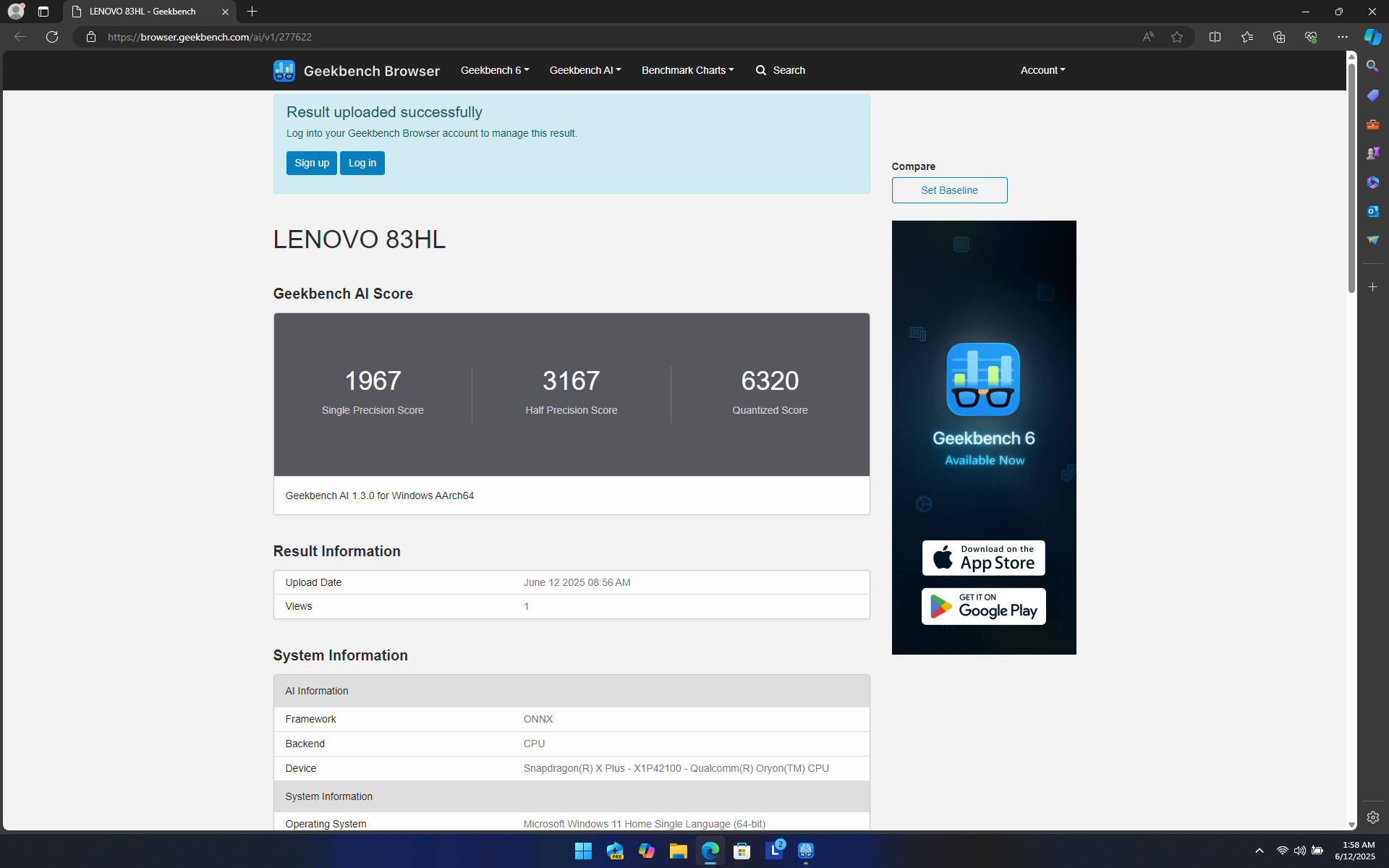The height and width of the screenshot is (868, 1389).
Task: Open the Benchmark Charts dropdown
Action: pos(687,70)
